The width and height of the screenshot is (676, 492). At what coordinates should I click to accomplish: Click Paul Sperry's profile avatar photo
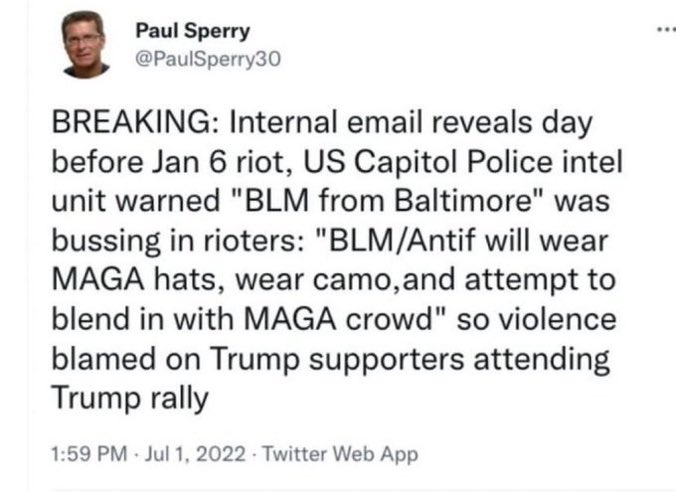pos(87,45)
